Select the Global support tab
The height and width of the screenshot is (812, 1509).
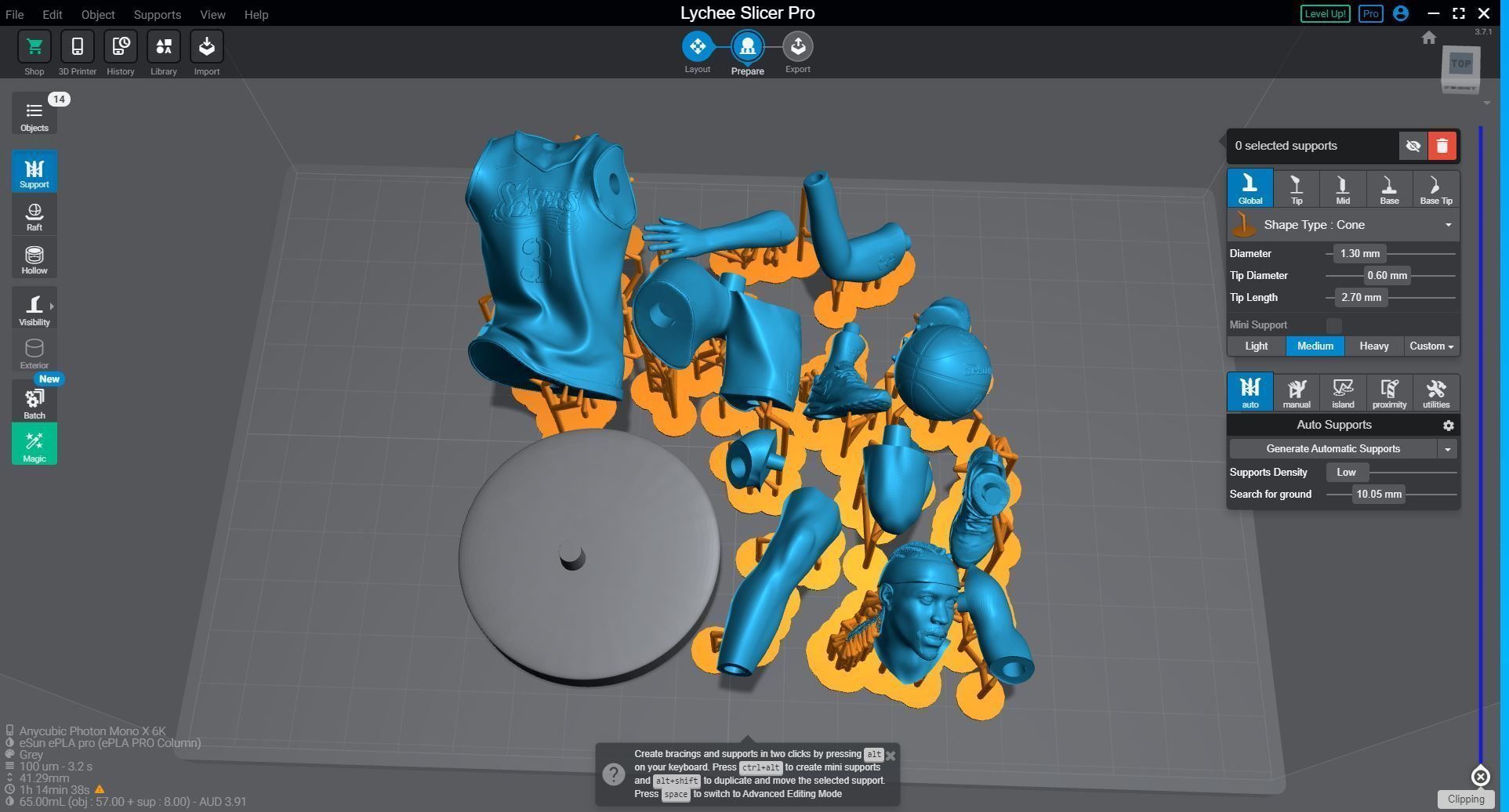point(1250,189)
